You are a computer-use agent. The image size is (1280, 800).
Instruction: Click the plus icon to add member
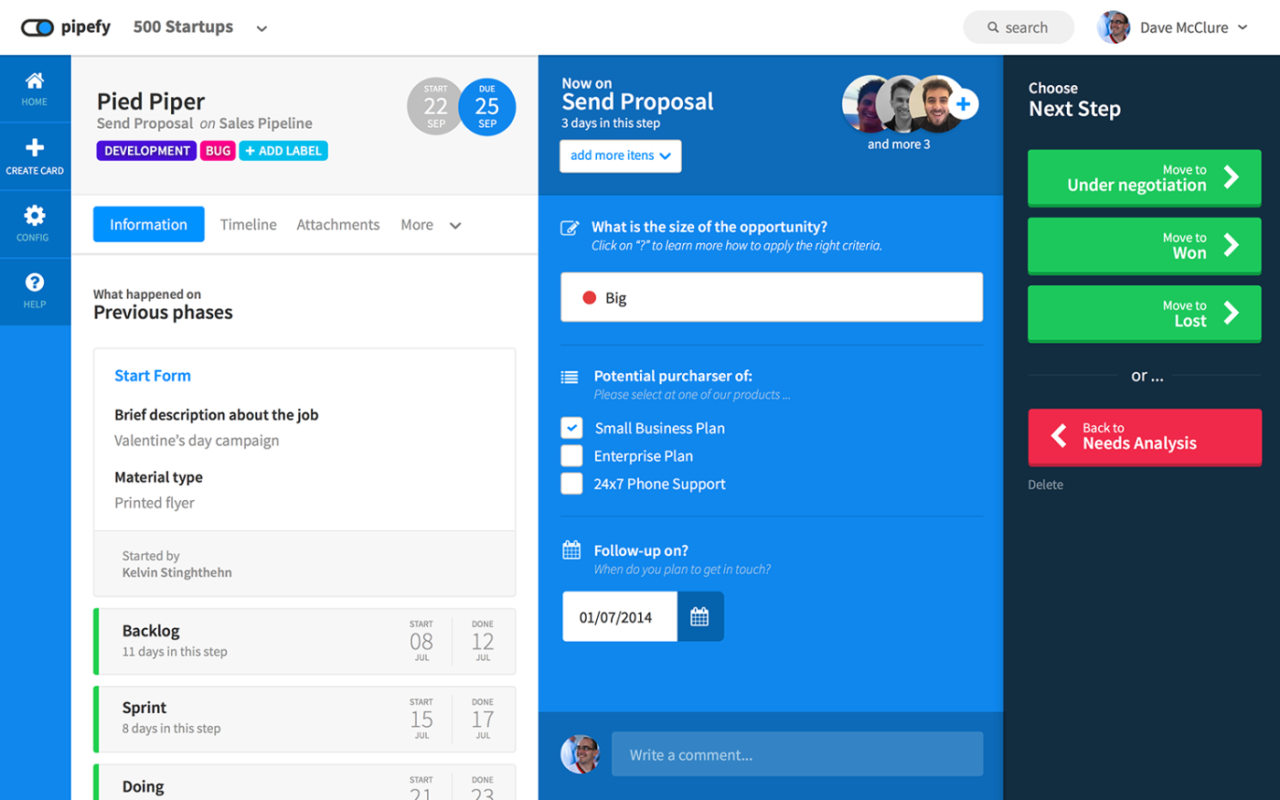tap(963, 104)
